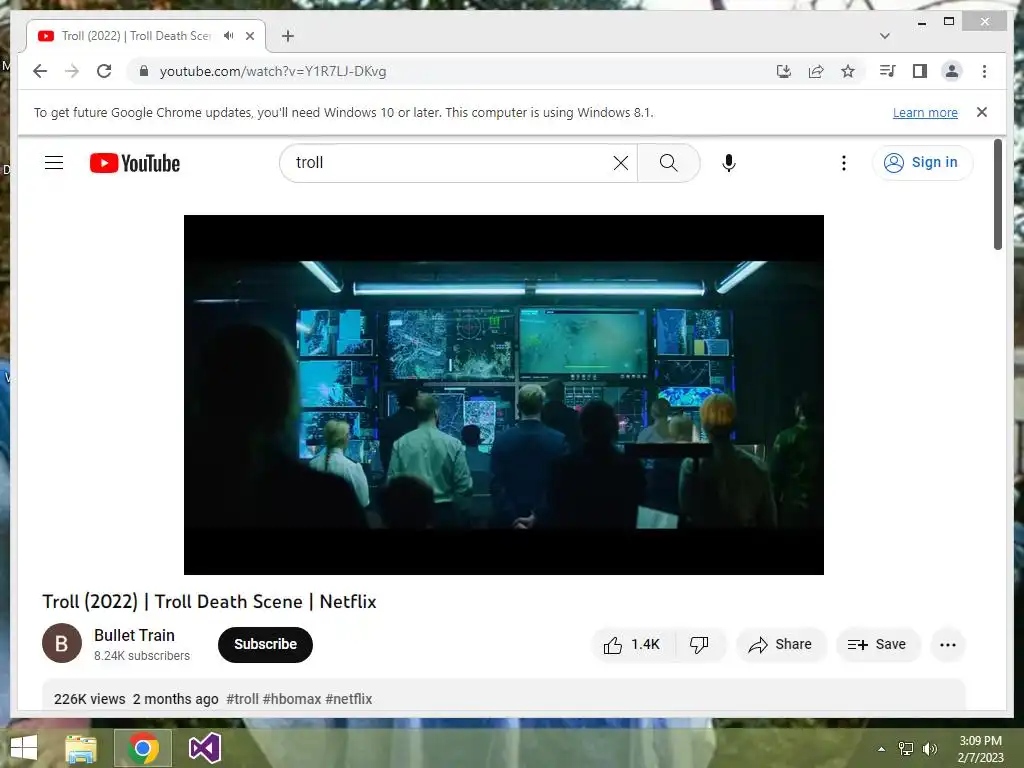The height and width of the screenshot is (768, 1024).
Task: Click the address bar URL
Action: tap(273, 71)
